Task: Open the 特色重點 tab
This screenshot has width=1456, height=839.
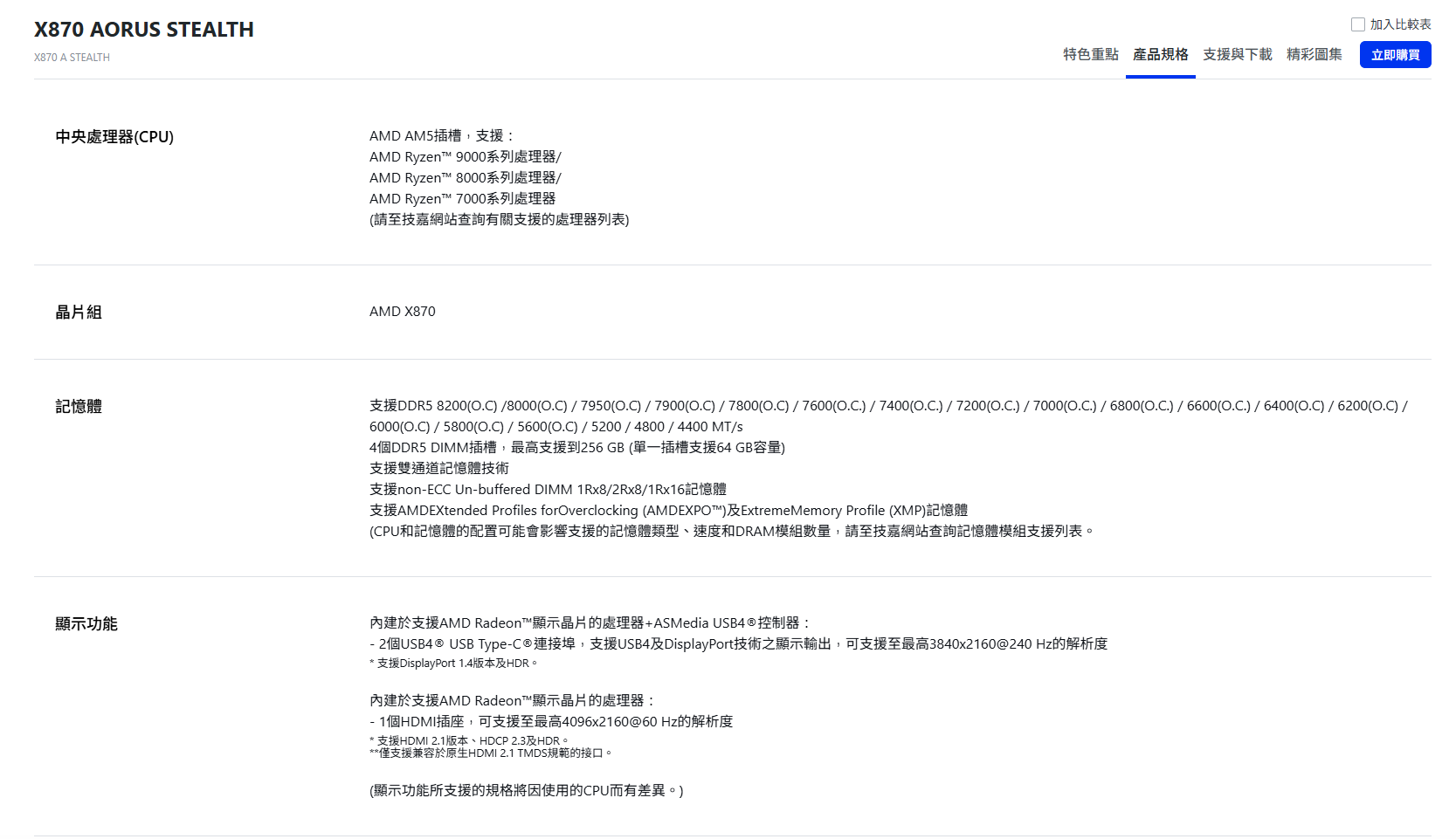Action: [x=1090, y=54]
